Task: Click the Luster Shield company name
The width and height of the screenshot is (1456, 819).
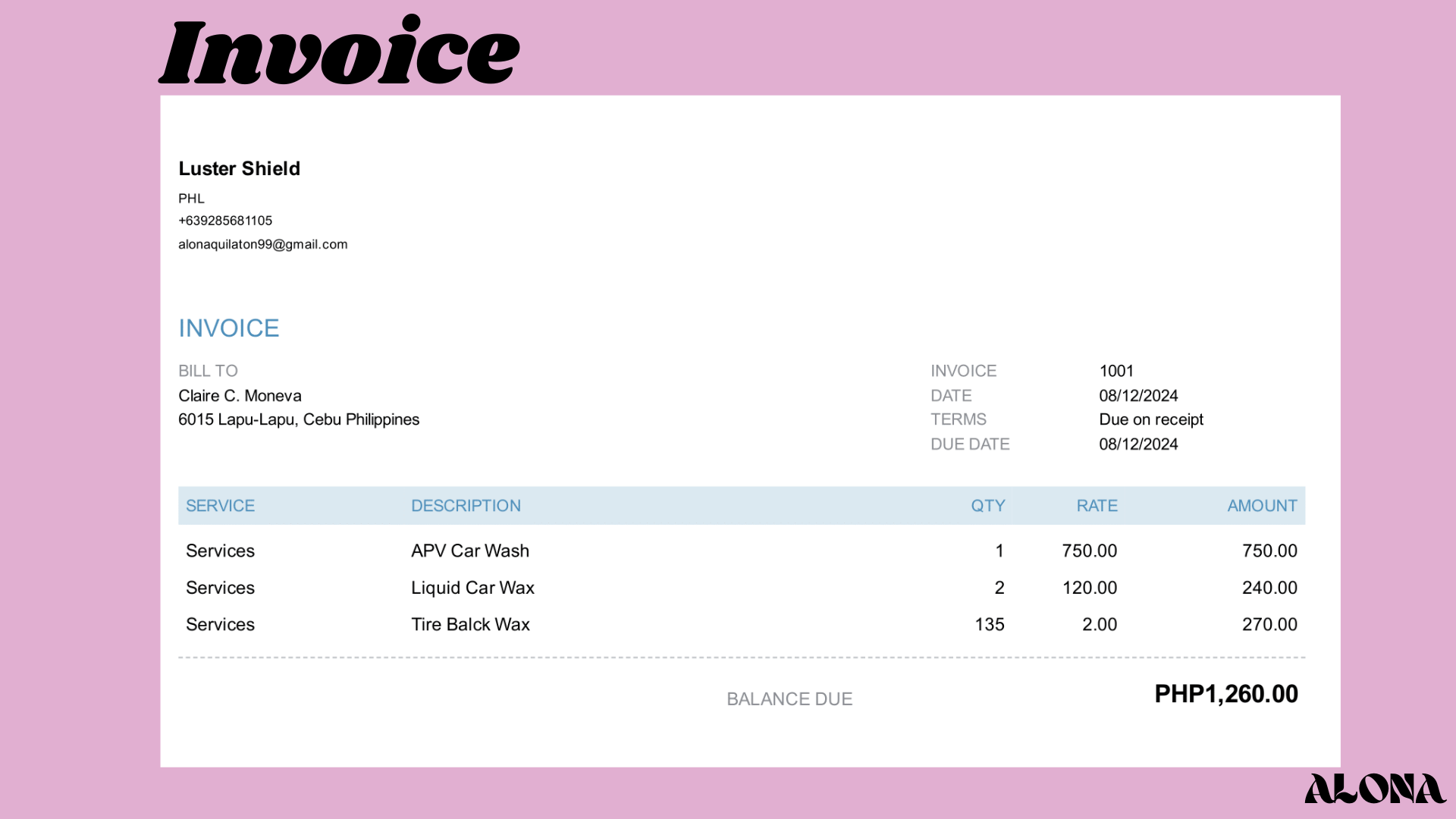Action: tap(239, 168)
